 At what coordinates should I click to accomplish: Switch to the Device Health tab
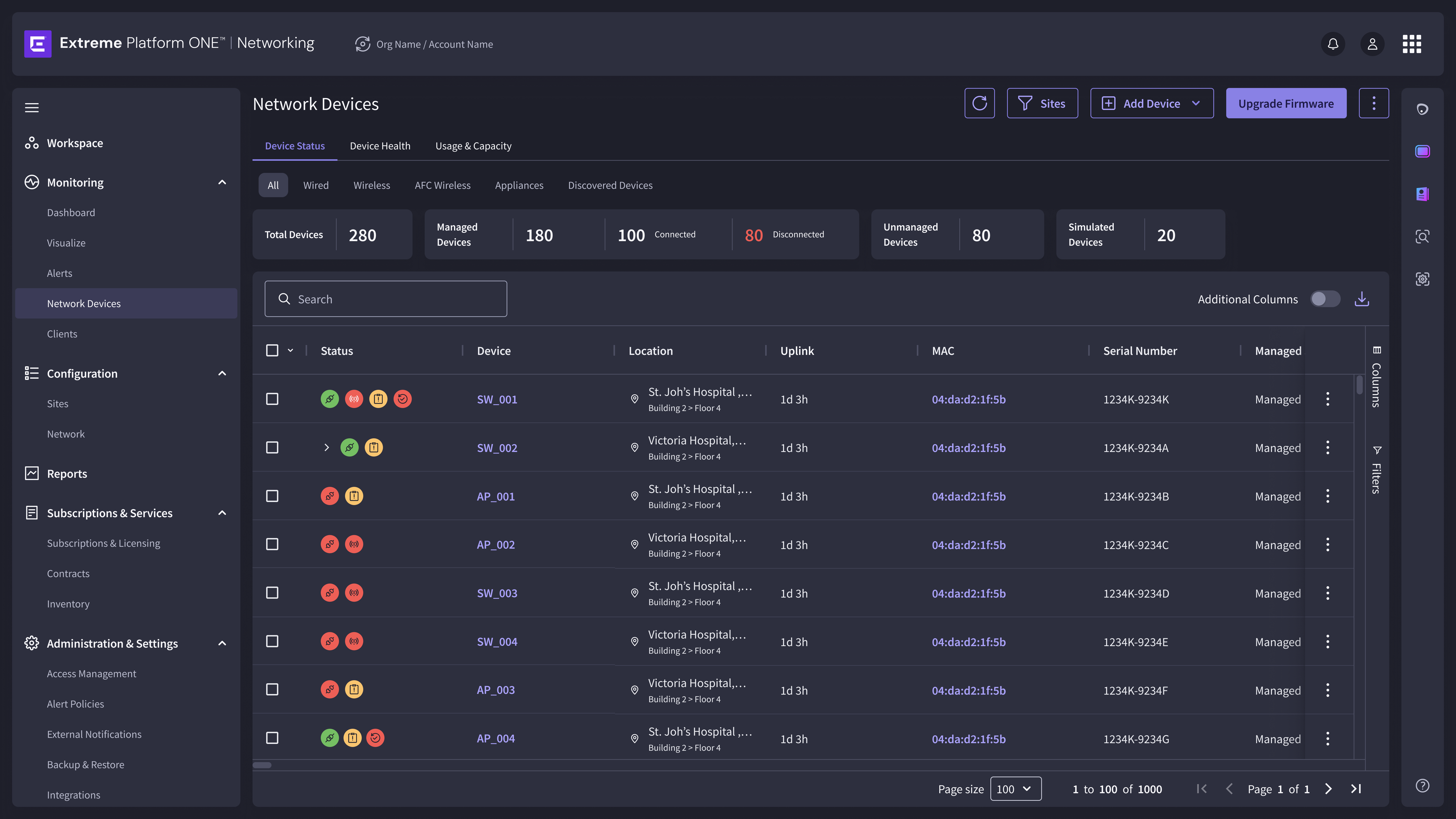pyautogui.click(x=380, y=146)
